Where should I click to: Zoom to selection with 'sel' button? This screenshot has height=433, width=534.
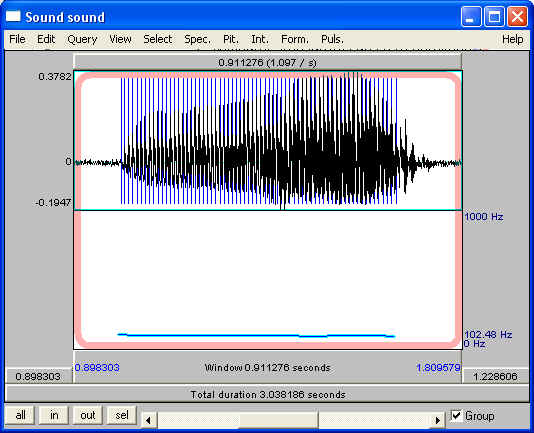(122, 415)
